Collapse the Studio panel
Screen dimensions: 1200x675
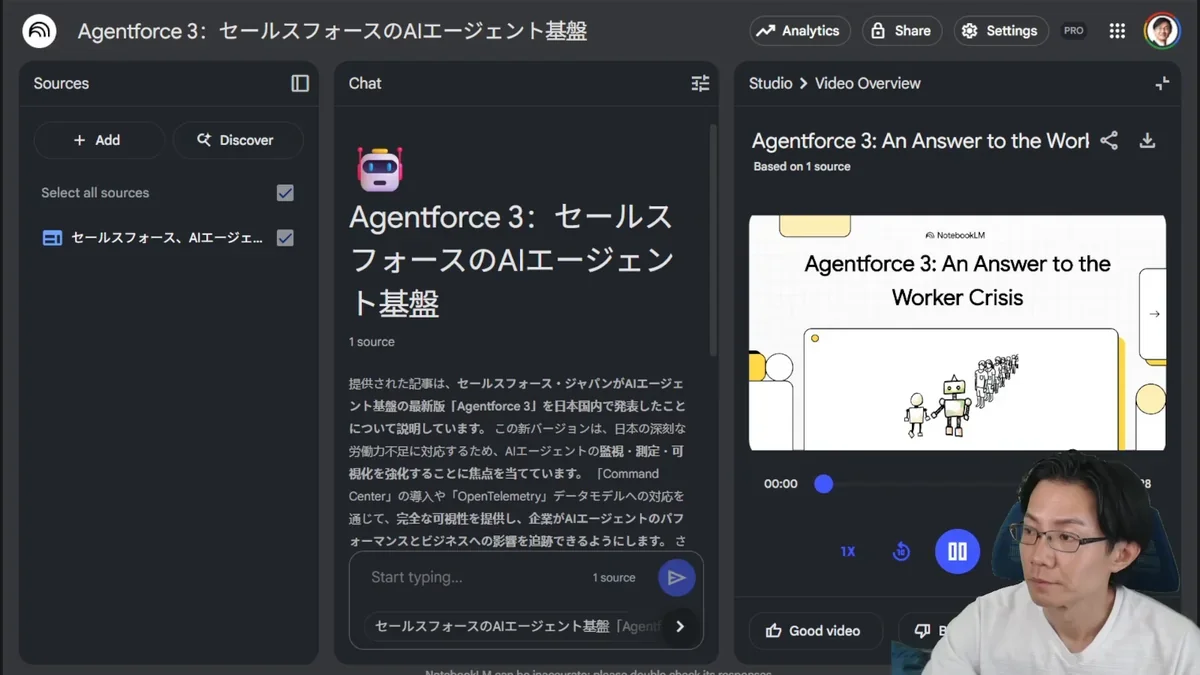click(1162, 84)
